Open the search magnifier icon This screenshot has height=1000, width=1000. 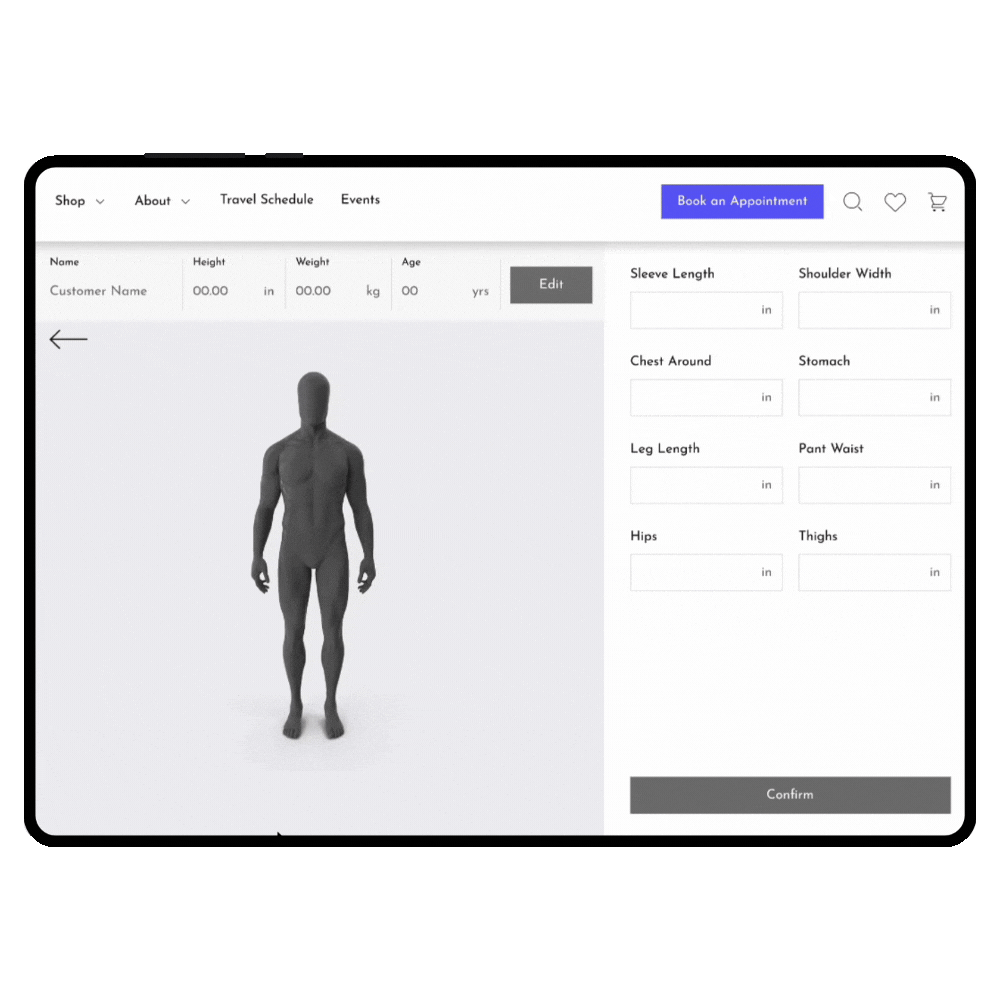coord(852,202)
